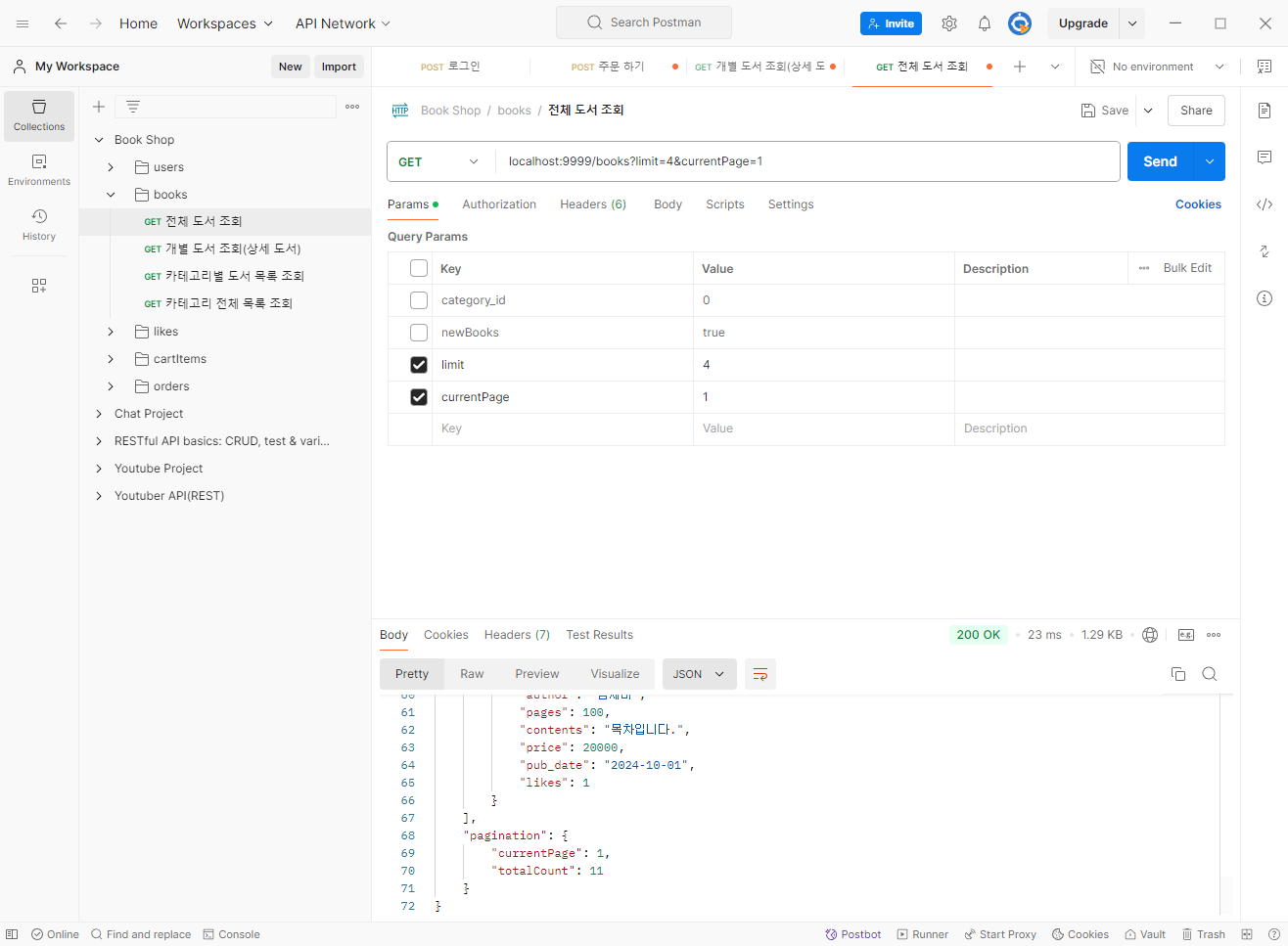This screenshot has width=1288, height=946.
Task: Click the empty Key cell in params
Action: coord(563,428)
